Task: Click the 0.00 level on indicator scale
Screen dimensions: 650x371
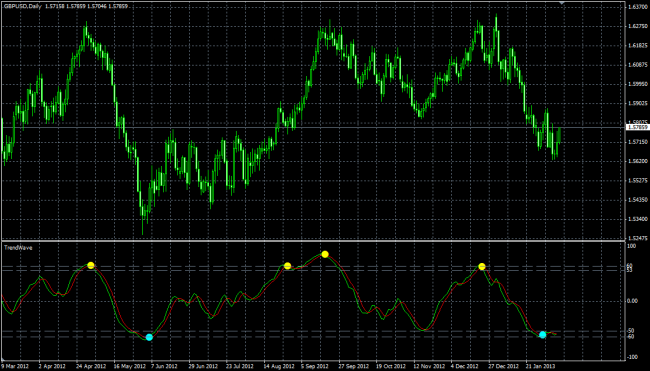Action: click(633, 301)
